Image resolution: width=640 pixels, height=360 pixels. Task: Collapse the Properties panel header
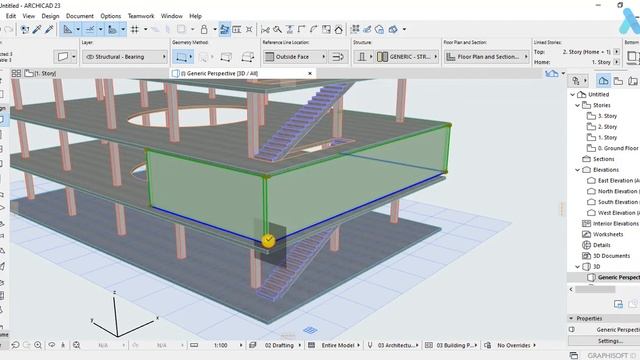coord(571,318)
